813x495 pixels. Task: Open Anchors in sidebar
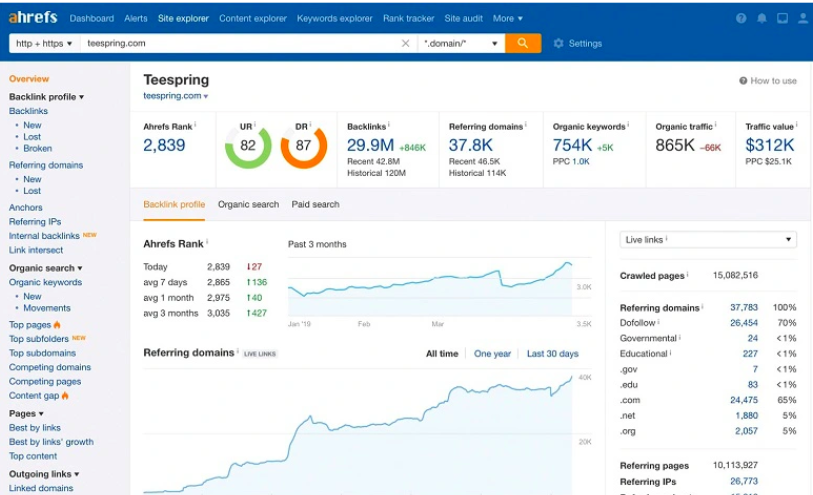click(x=25, y=207)
